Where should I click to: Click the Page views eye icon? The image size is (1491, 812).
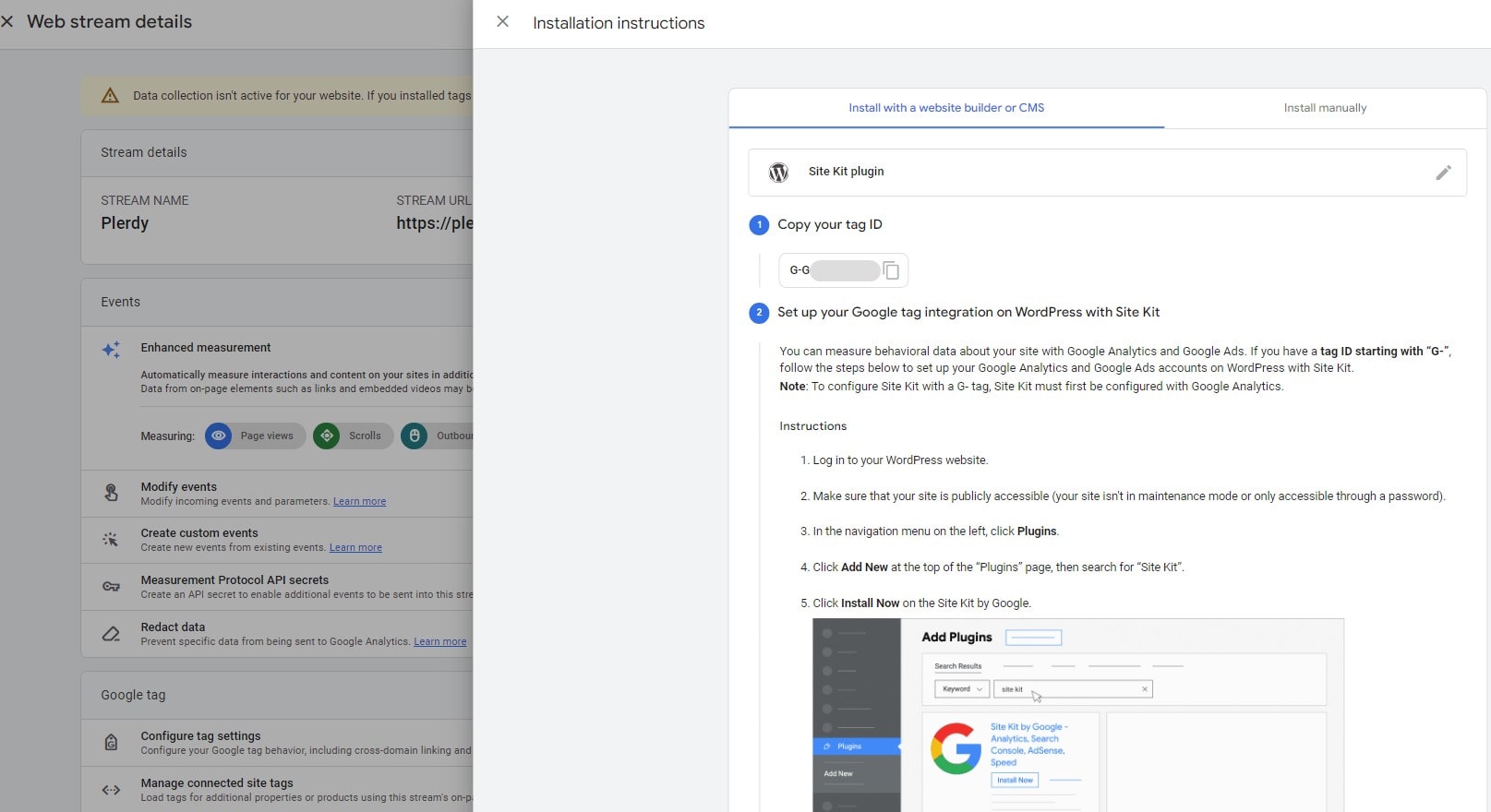[x=218, y=436]
